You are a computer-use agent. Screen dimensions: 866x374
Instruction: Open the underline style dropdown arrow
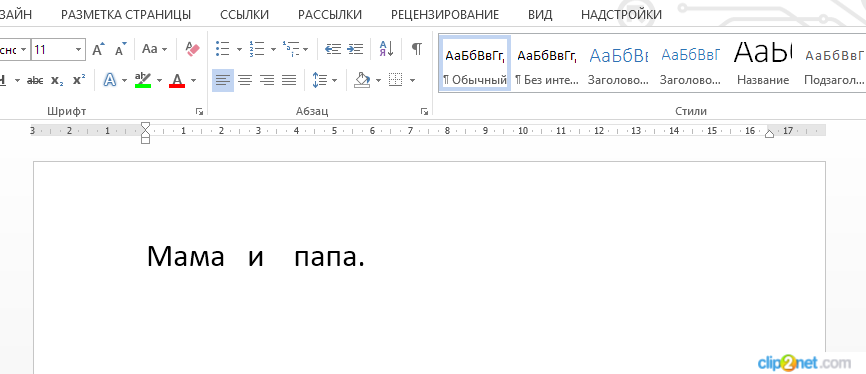(17, 81)
